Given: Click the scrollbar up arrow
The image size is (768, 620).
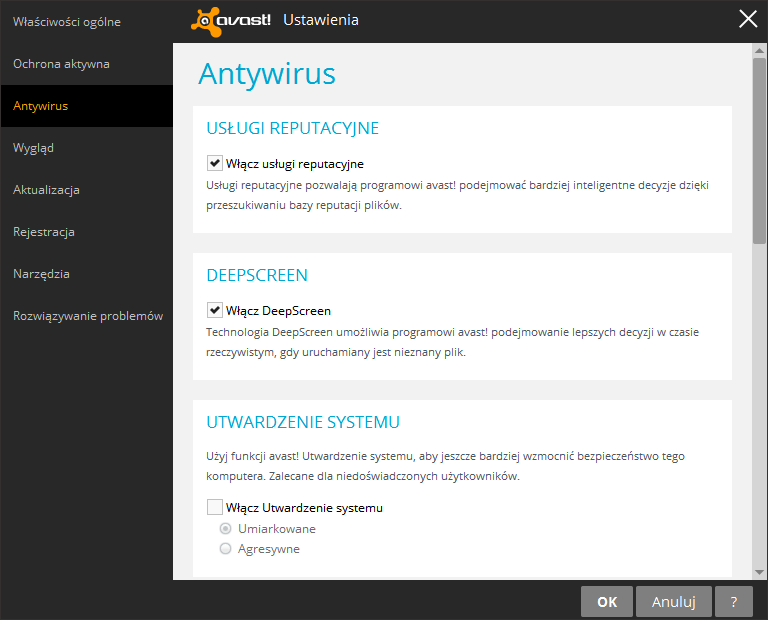Looking at the screenshot, I should pyautogui.click(x=759, y=50).
